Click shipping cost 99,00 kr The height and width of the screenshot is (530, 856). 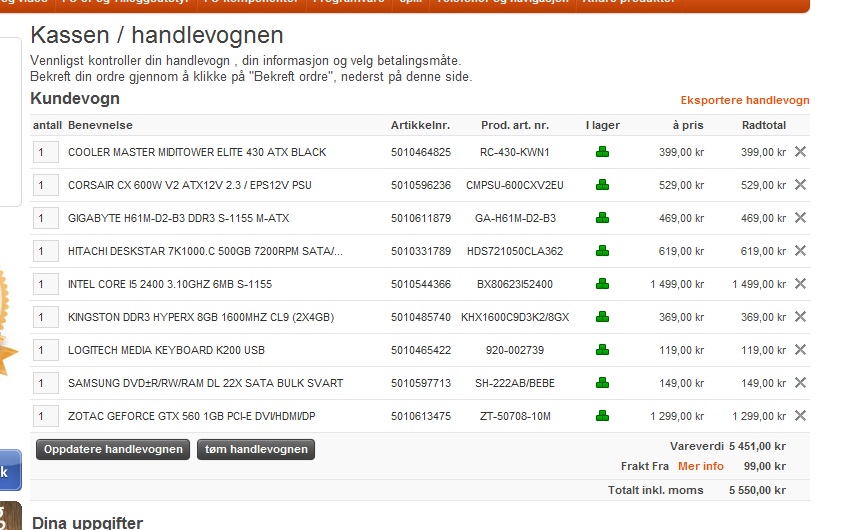coord(765,466)
